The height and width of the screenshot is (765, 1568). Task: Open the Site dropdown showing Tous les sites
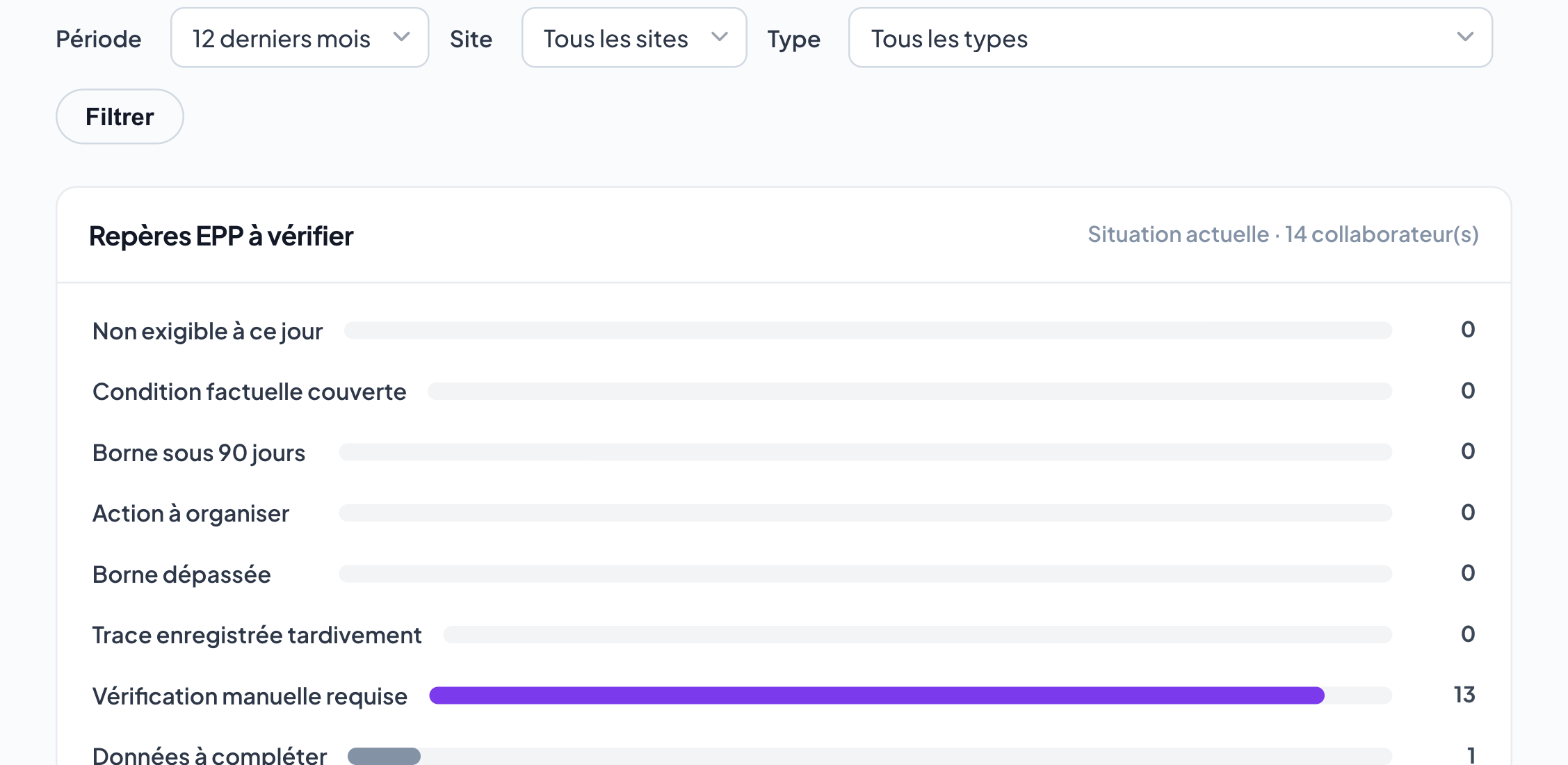pyautogui.click(x=634, y=38)
